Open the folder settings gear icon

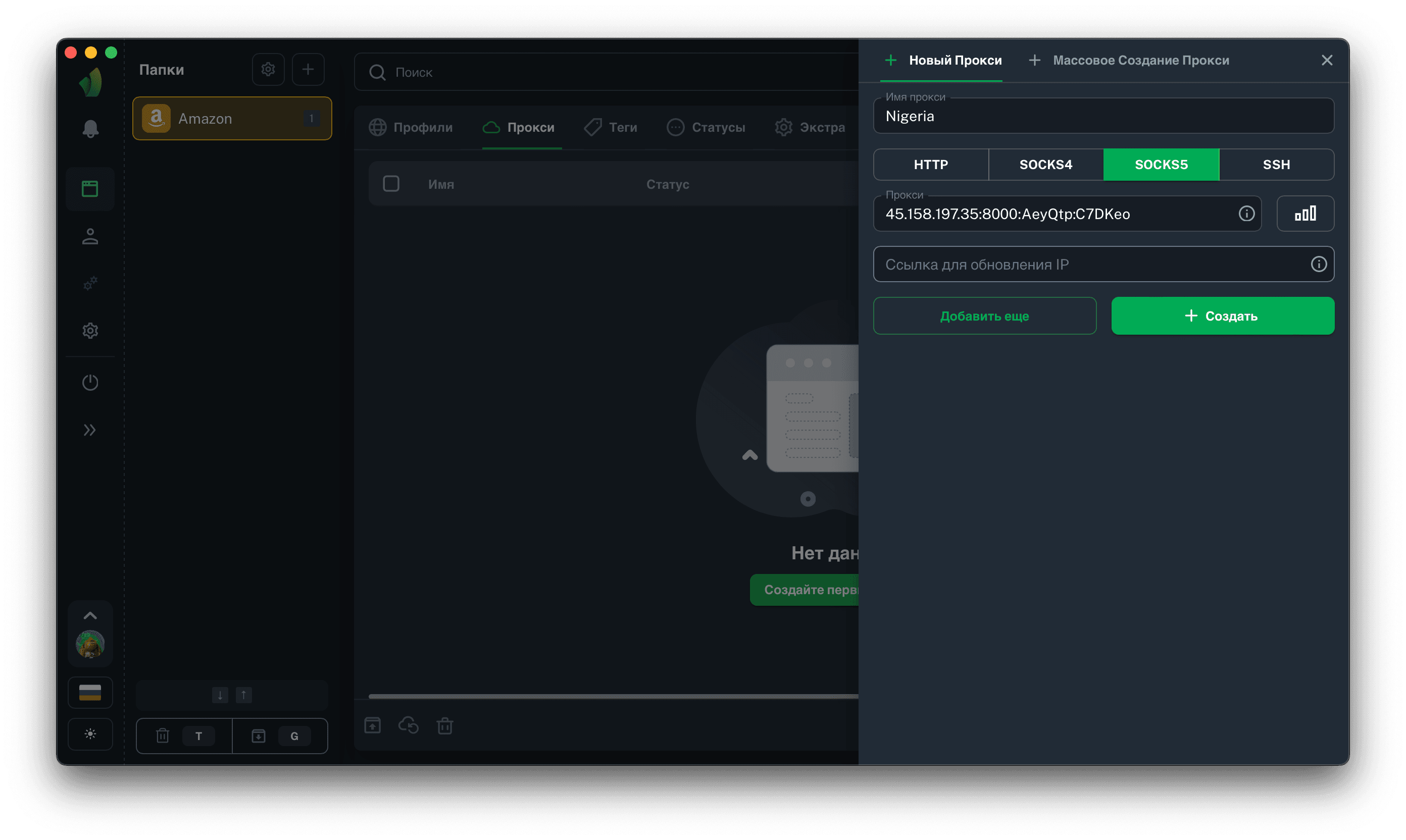click(x=268, y=69)
